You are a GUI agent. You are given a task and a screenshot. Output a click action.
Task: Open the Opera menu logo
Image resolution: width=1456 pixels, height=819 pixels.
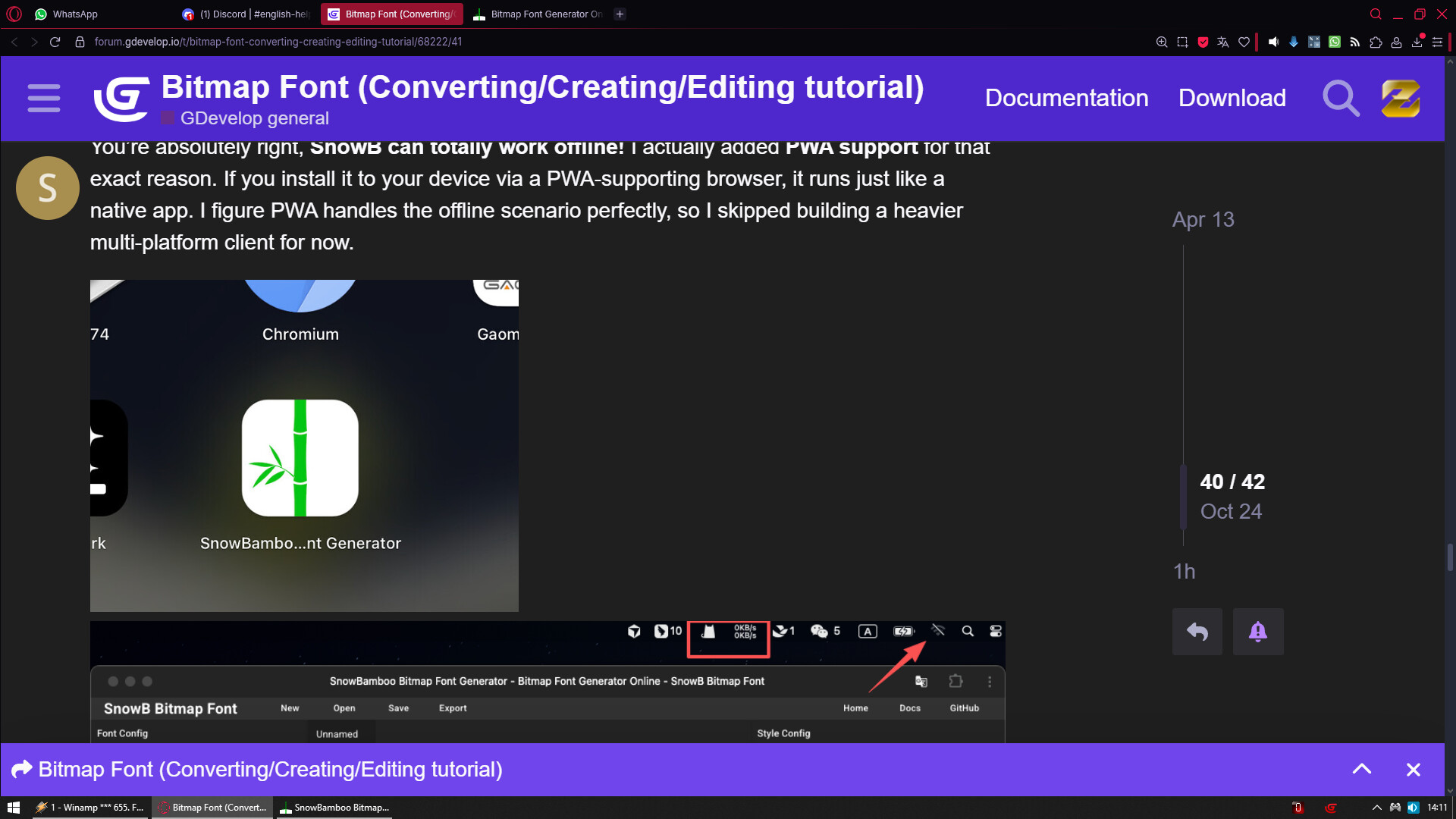tap(14, 14)
